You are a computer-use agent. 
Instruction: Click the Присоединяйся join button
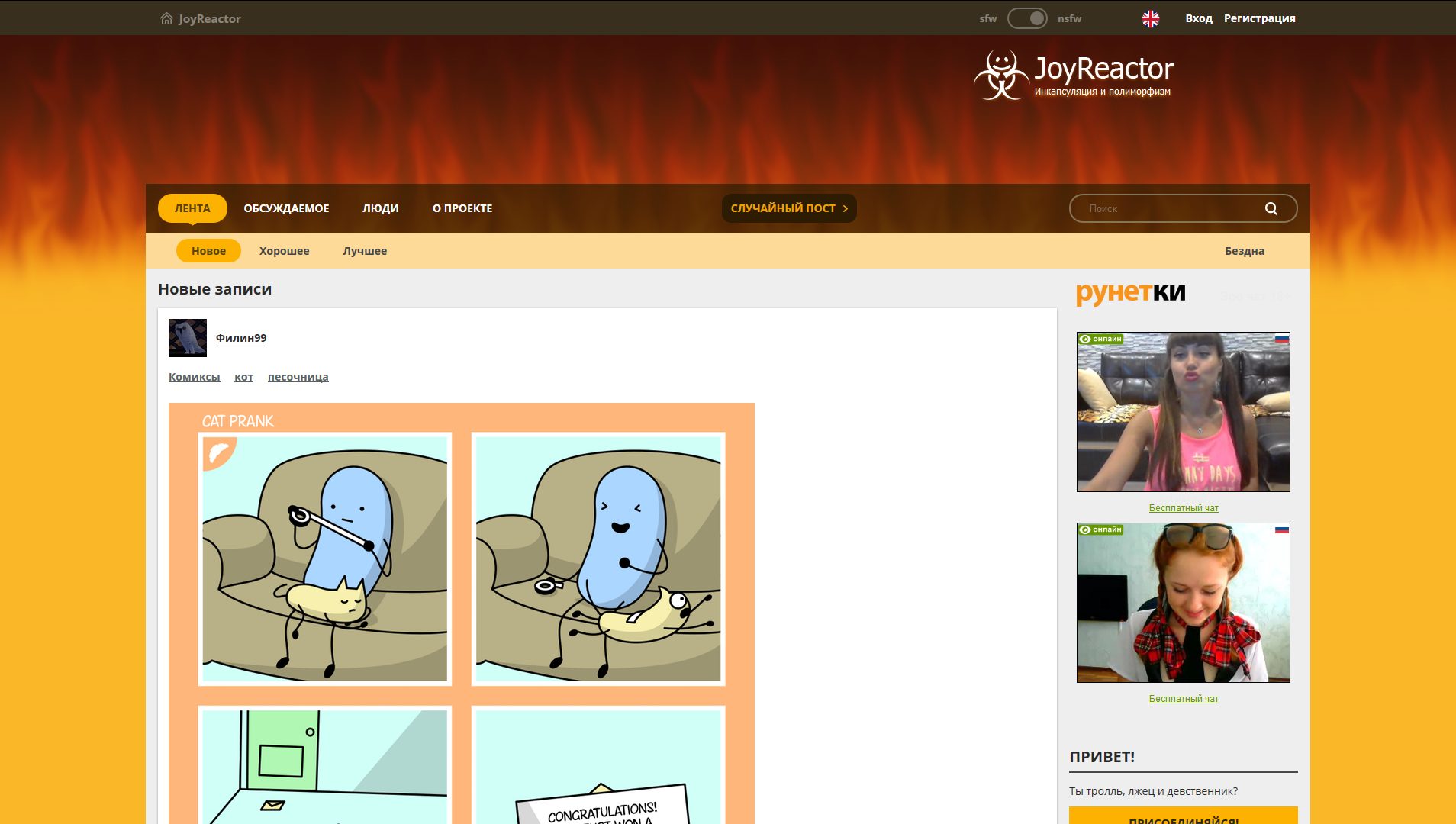point(1184,816)
